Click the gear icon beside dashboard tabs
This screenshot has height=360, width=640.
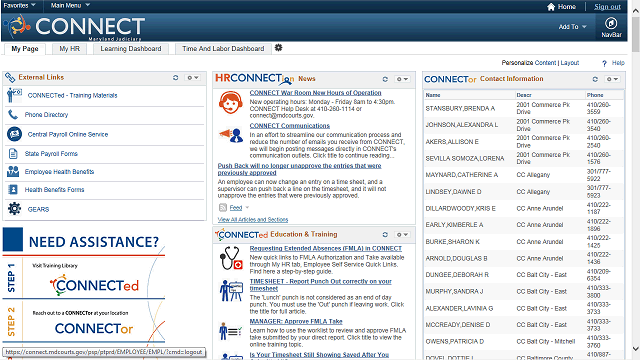(x=278, y=48)
